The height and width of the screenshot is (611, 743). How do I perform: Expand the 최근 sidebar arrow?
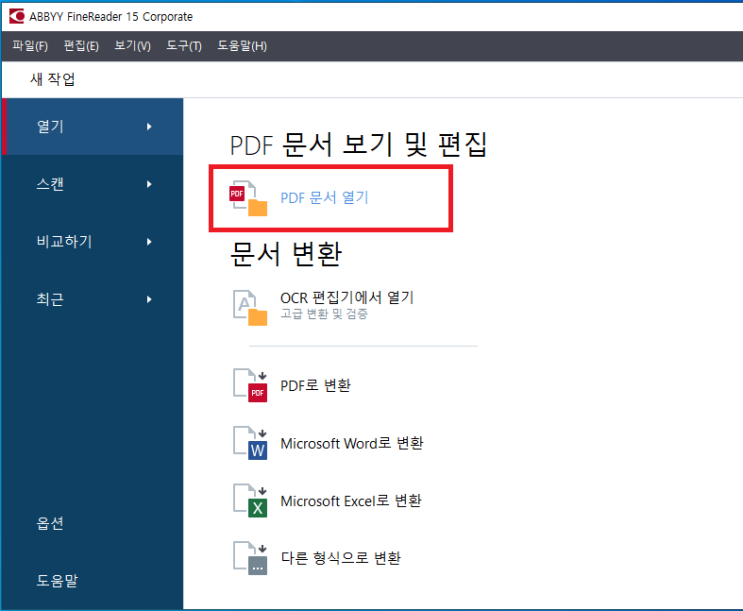(149, 299)
